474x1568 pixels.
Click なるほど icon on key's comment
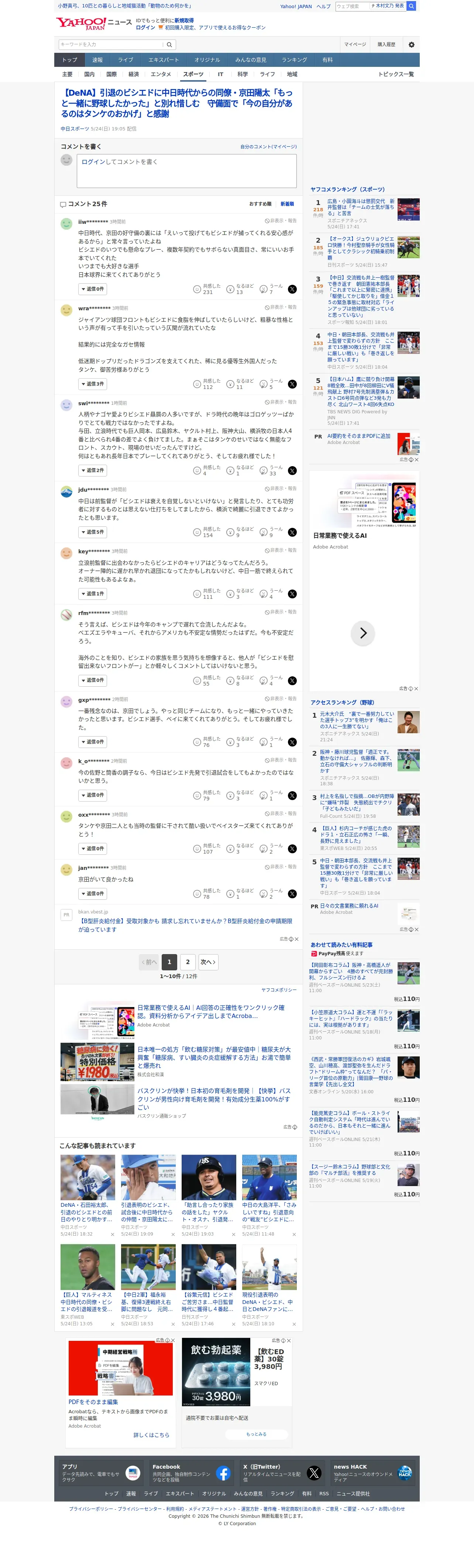click(x=230, y=594)
